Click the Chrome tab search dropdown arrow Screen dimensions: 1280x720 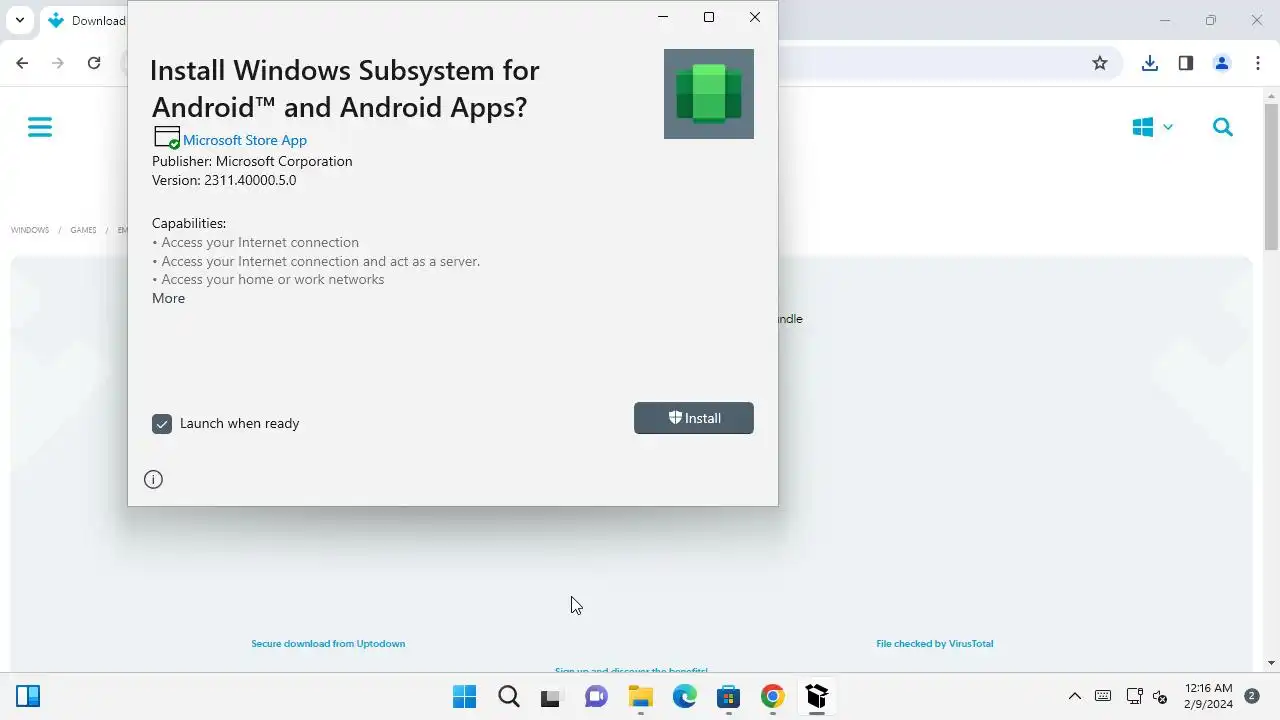(x=19, y=20)
